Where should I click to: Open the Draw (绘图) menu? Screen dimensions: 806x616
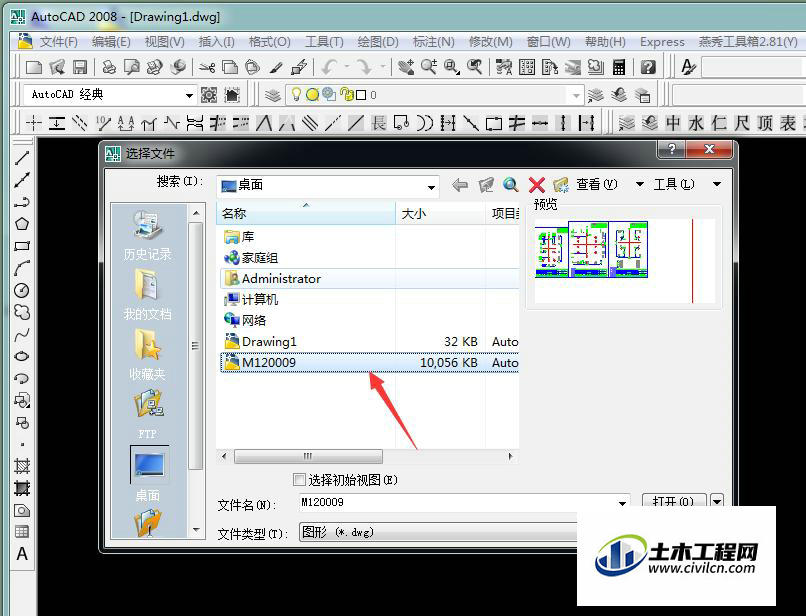click(x=378, y=42)
